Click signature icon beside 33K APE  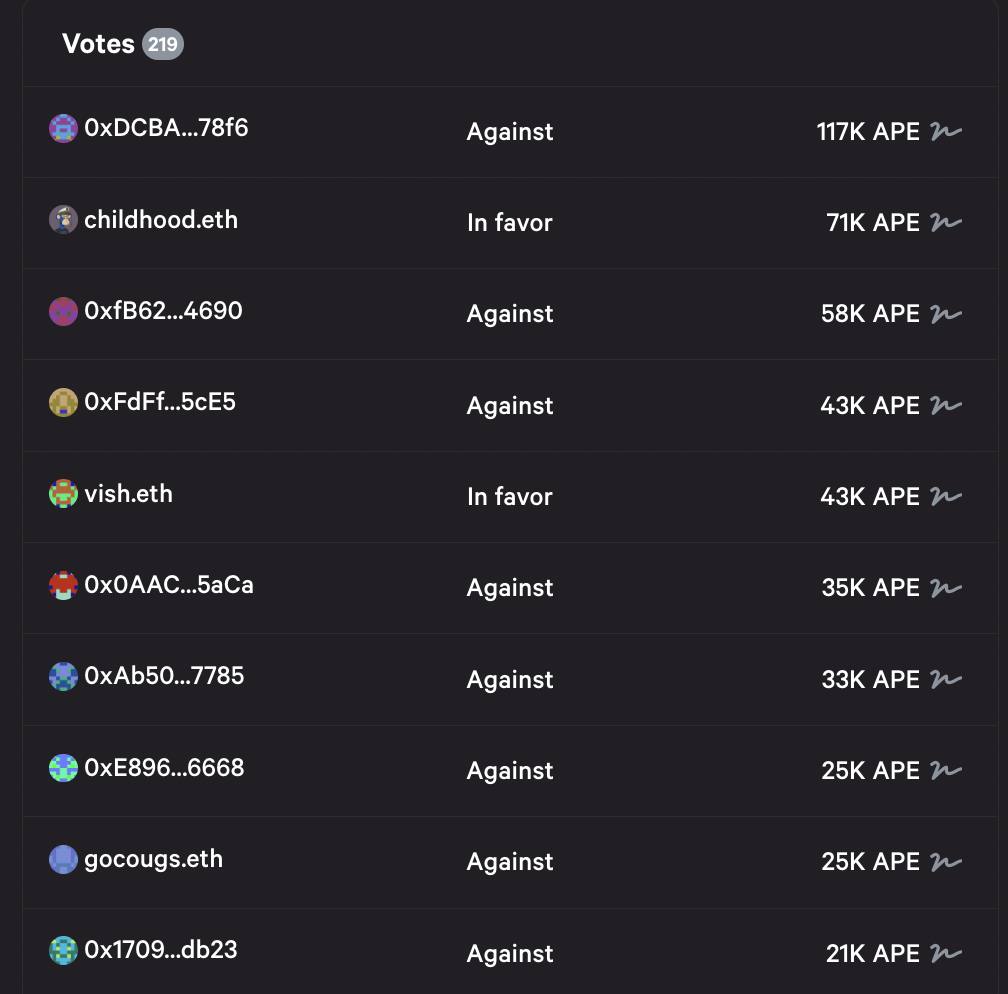945,679
